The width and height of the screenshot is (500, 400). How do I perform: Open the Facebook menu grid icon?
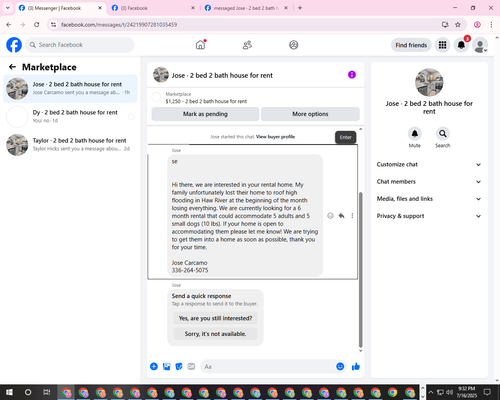(442, 45)
